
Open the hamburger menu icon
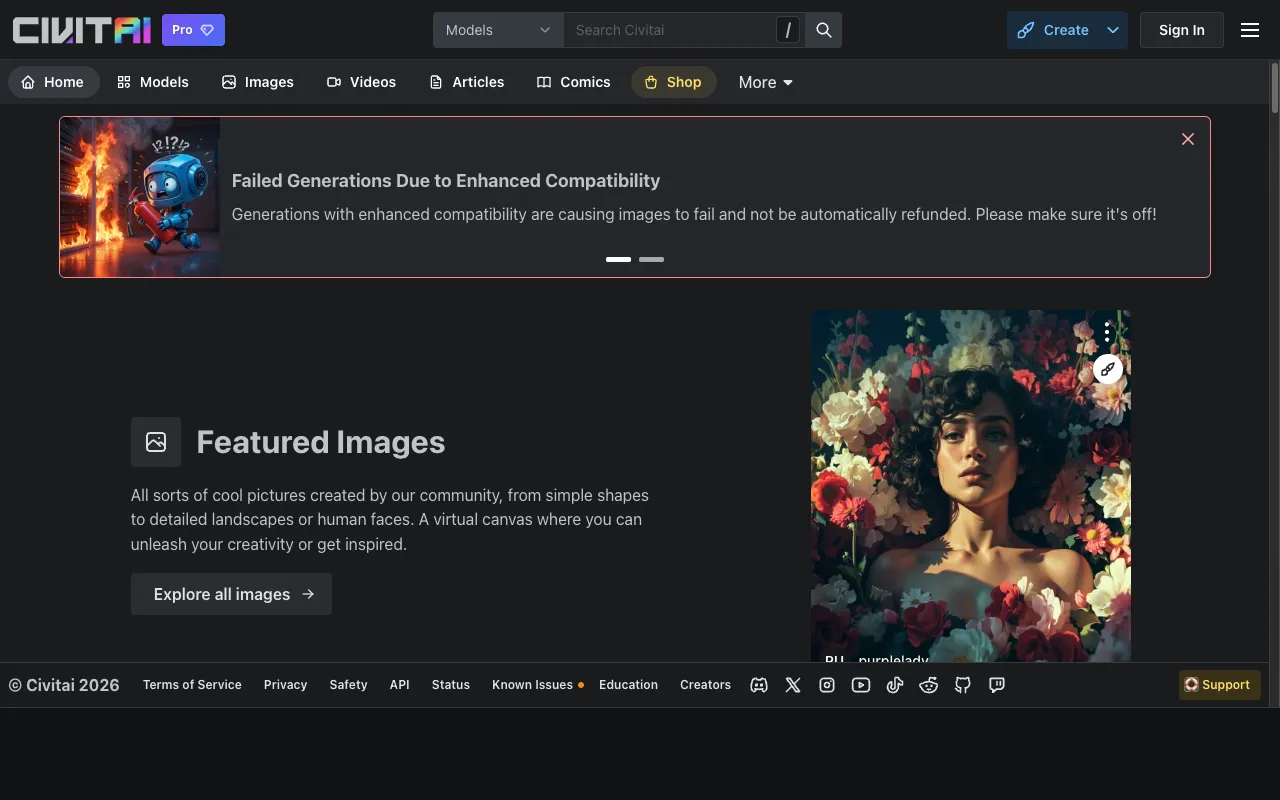(x=1250, y=30)
